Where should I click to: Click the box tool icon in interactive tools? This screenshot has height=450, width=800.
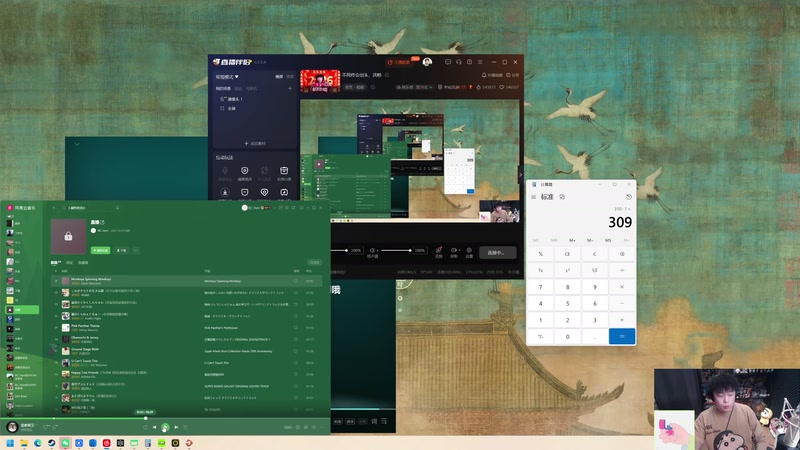284,171
